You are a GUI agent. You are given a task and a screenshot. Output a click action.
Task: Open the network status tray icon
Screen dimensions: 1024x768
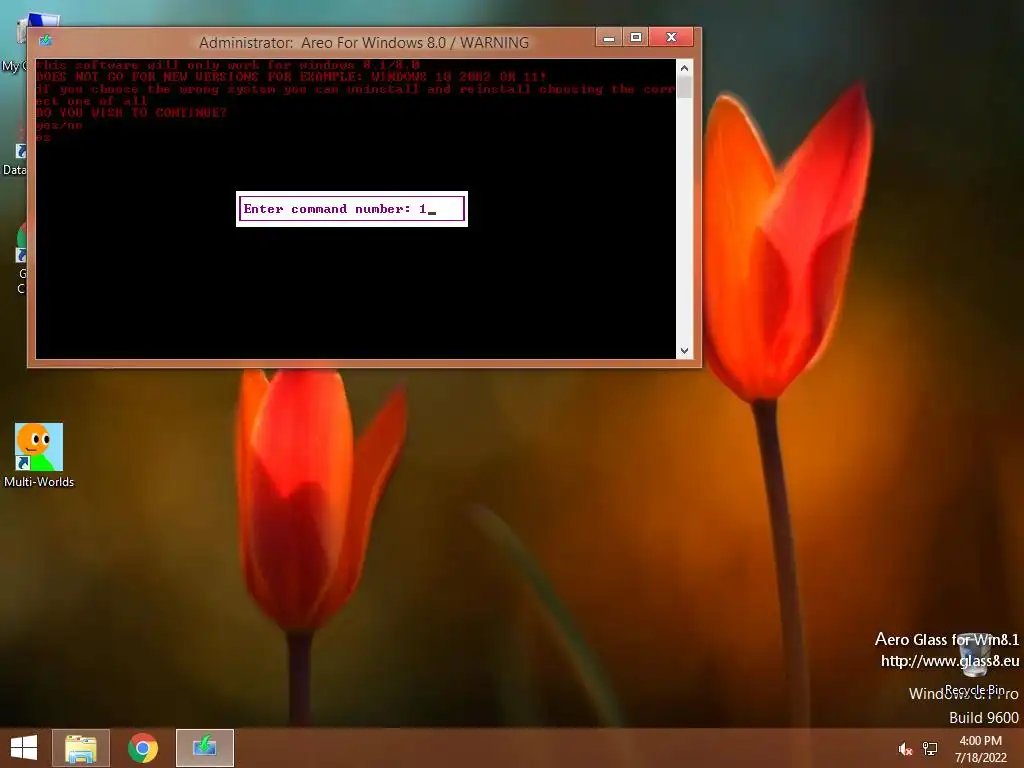(x=930, y=749)
